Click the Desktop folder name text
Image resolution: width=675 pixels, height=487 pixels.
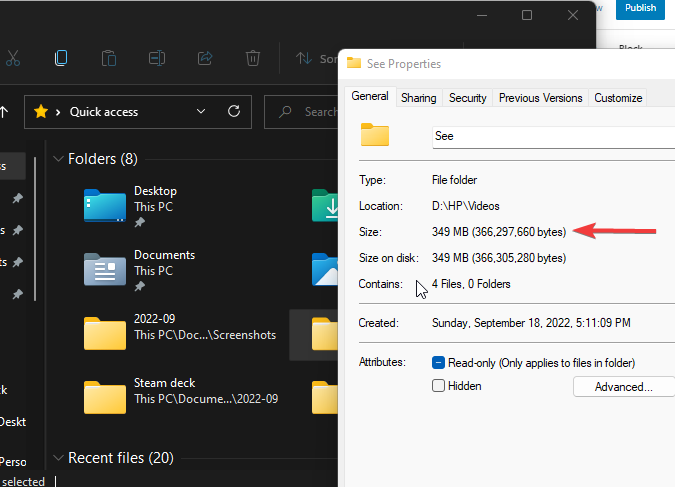(155, 191)
